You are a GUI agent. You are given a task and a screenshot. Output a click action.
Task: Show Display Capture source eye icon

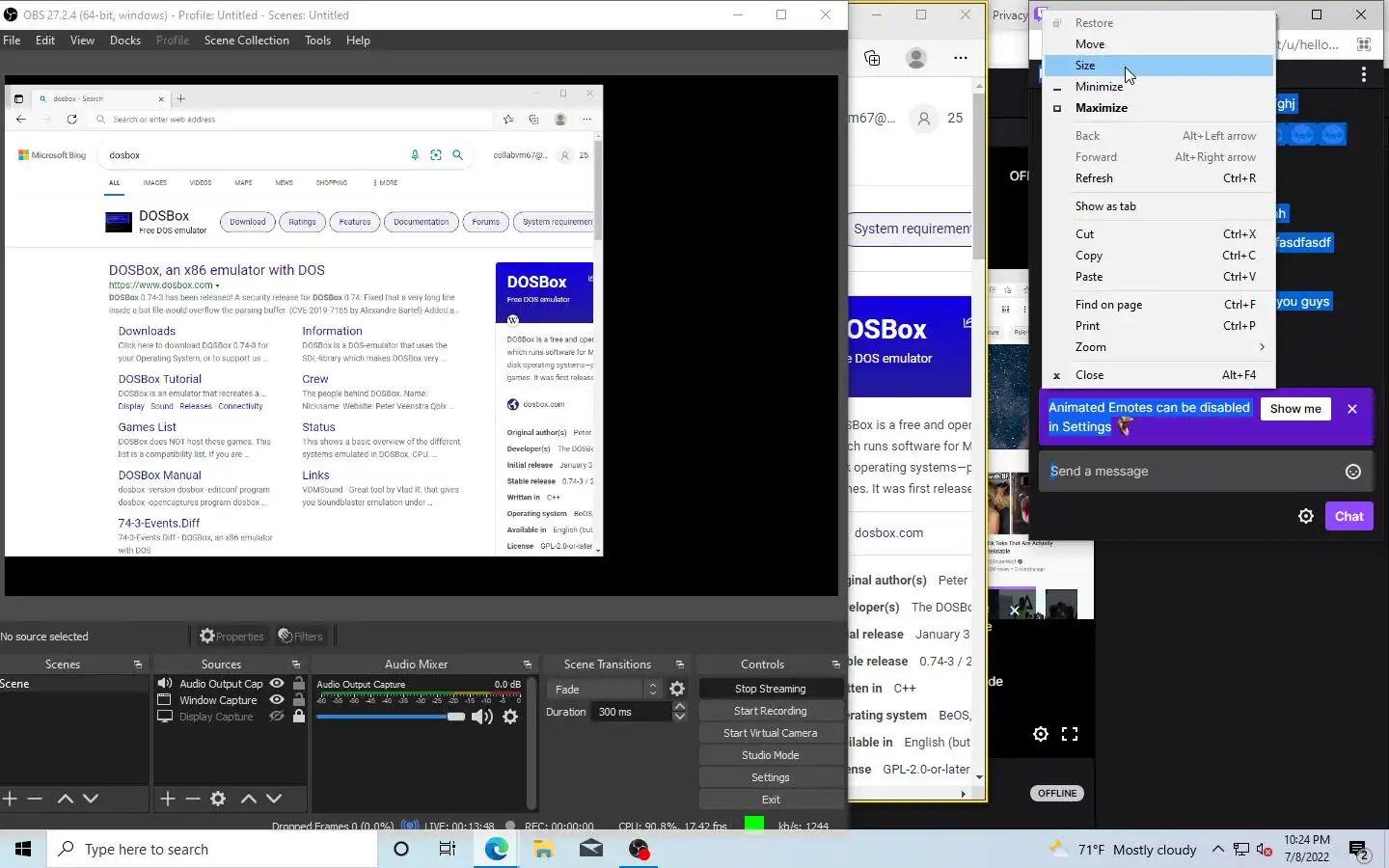click(x=277, y=717)
